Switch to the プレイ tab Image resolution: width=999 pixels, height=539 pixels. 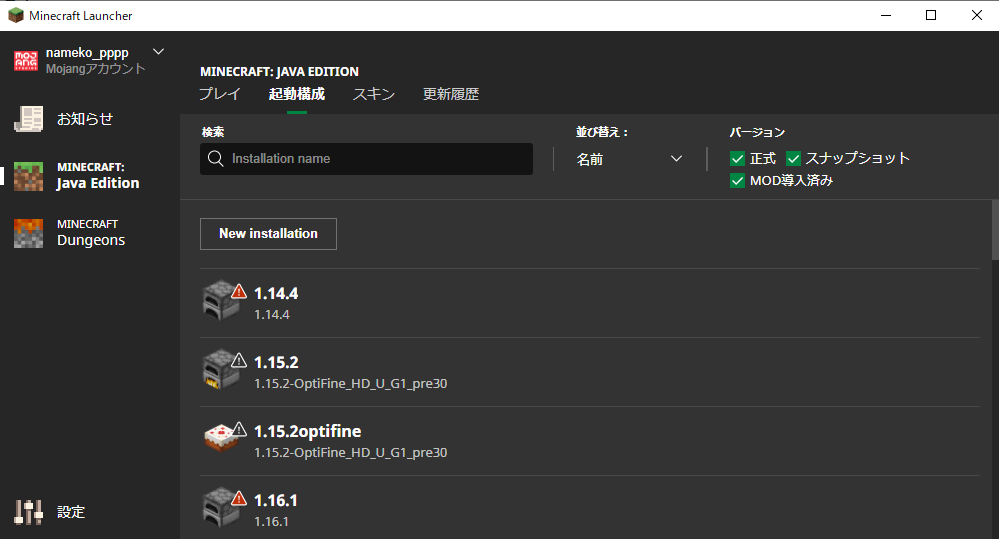[x=220, y=94]
